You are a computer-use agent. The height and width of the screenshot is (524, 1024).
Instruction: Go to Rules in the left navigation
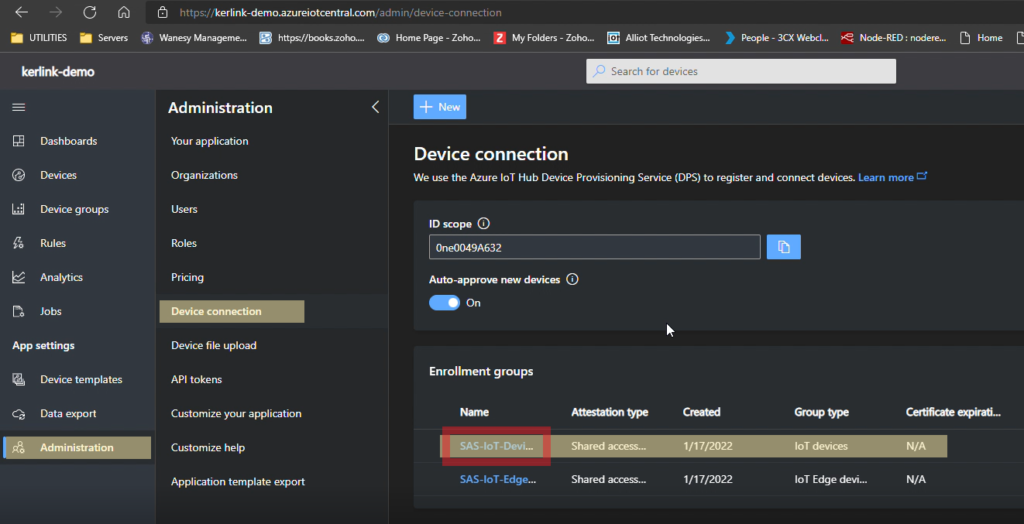tap(53, 243)
